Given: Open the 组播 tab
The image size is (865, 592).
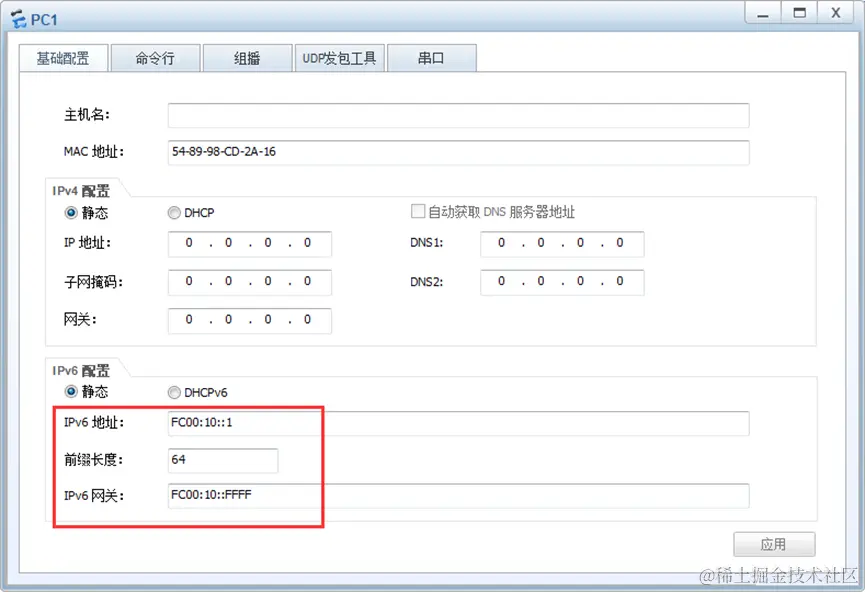Looking at the screenshot, I should pos(247,58).
